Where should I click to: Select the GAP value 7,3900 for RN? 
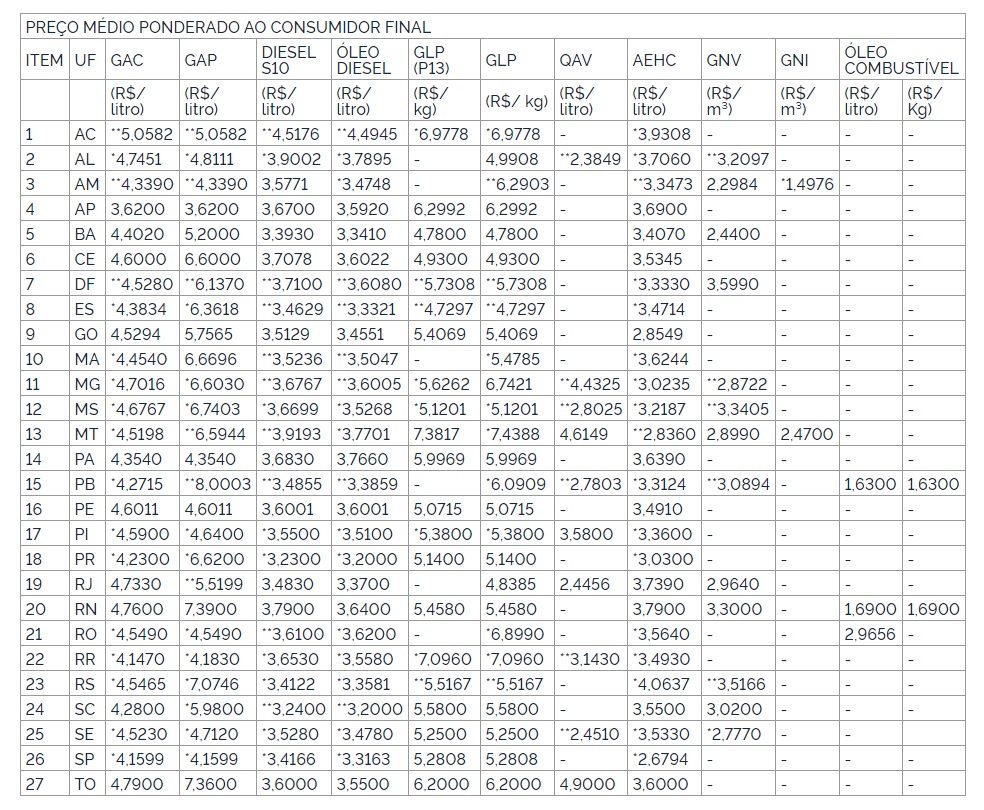click(x=211, y=609)
